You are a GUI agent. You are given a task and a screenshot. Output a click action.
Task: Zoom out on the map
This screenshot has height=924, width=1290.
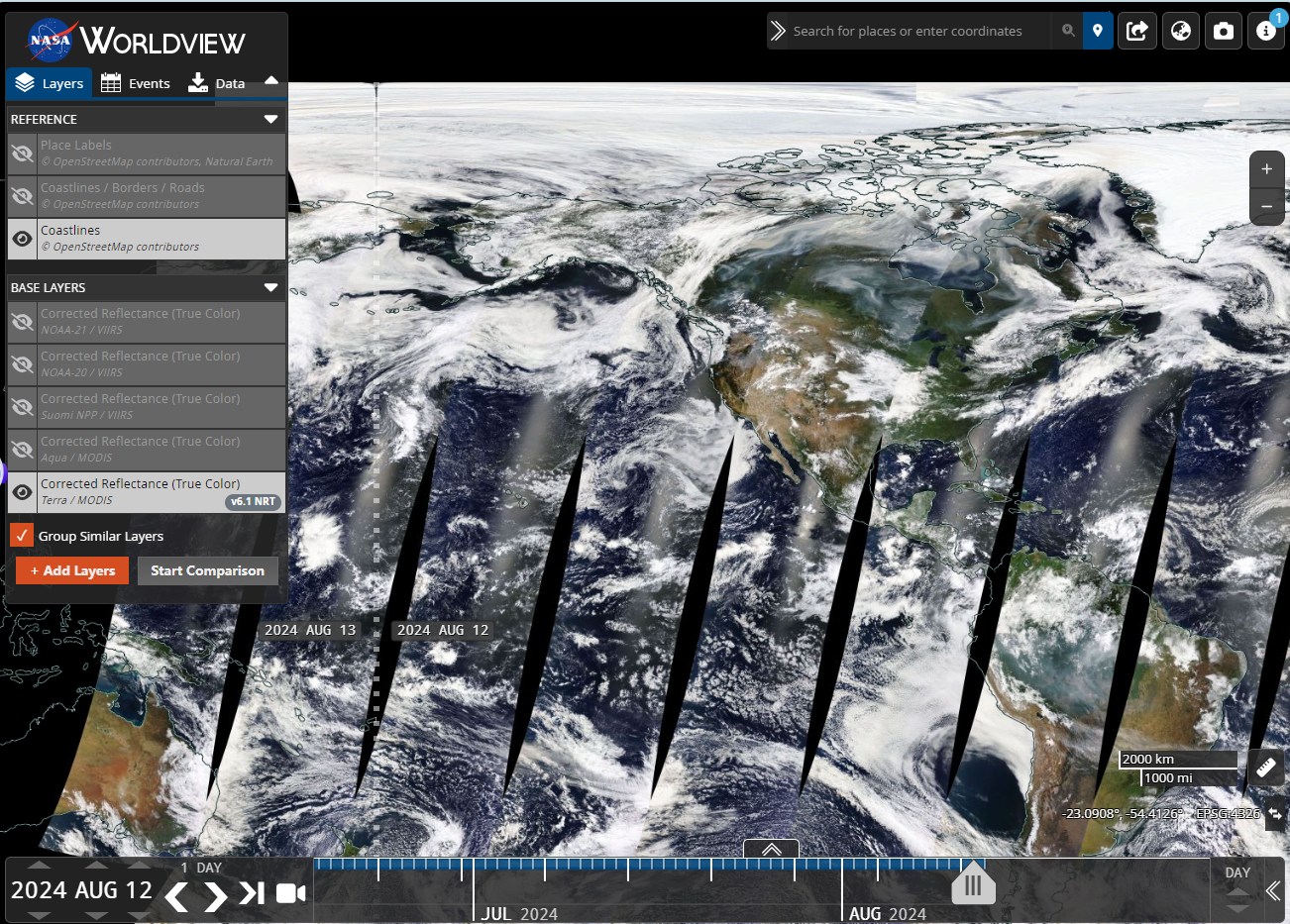click(1266, 207)
